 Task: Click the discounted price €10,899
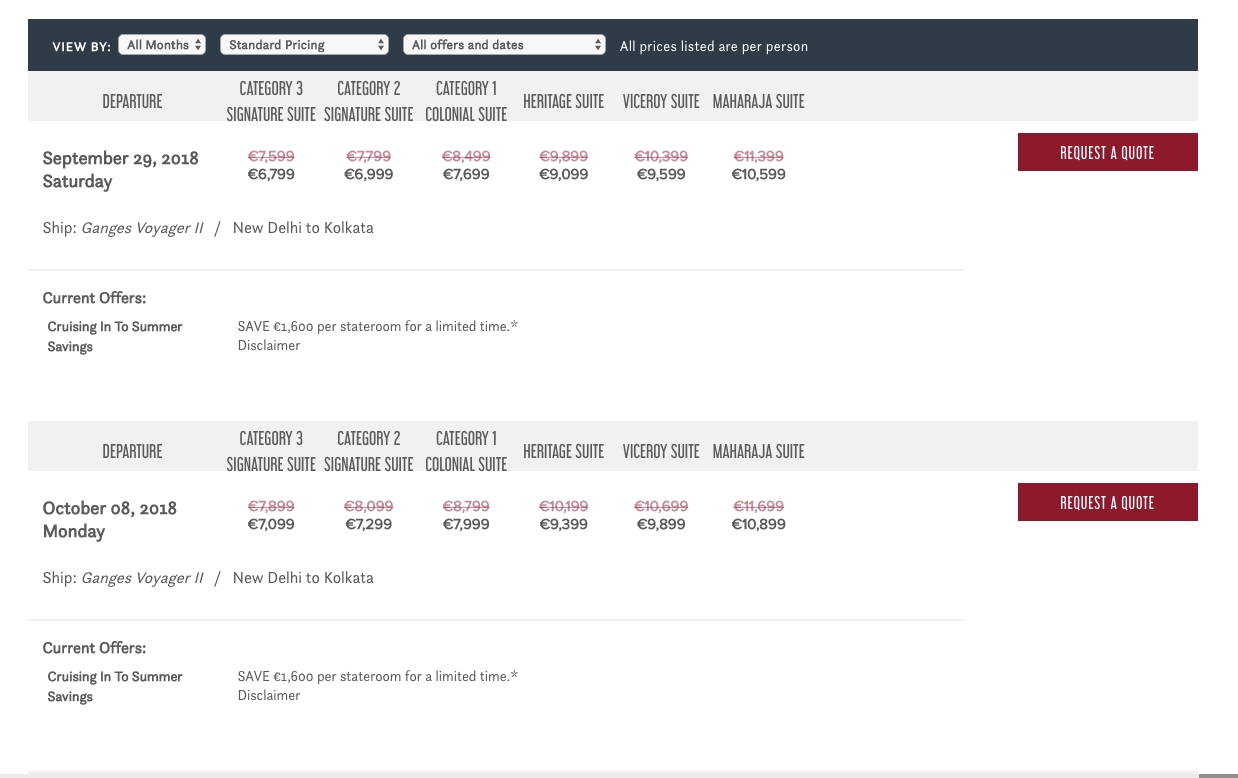coord(759,524)
